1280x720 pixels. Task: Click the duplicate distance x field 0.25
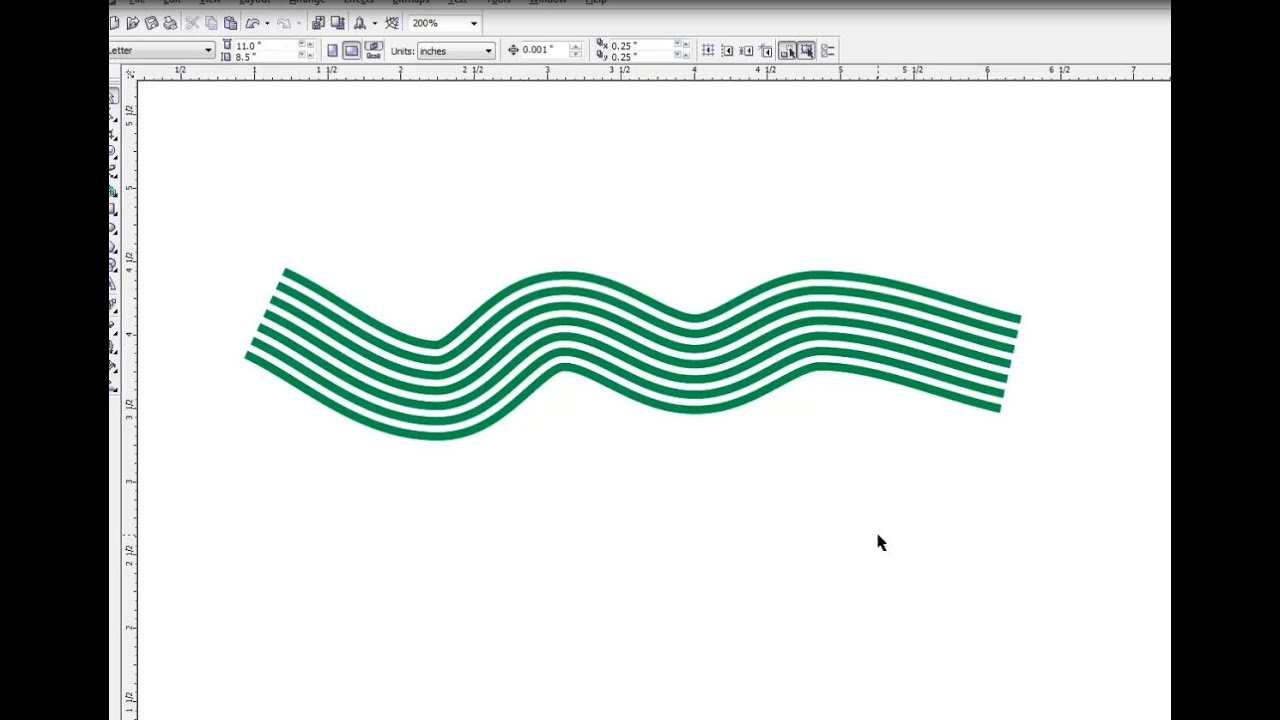point(641,46)
